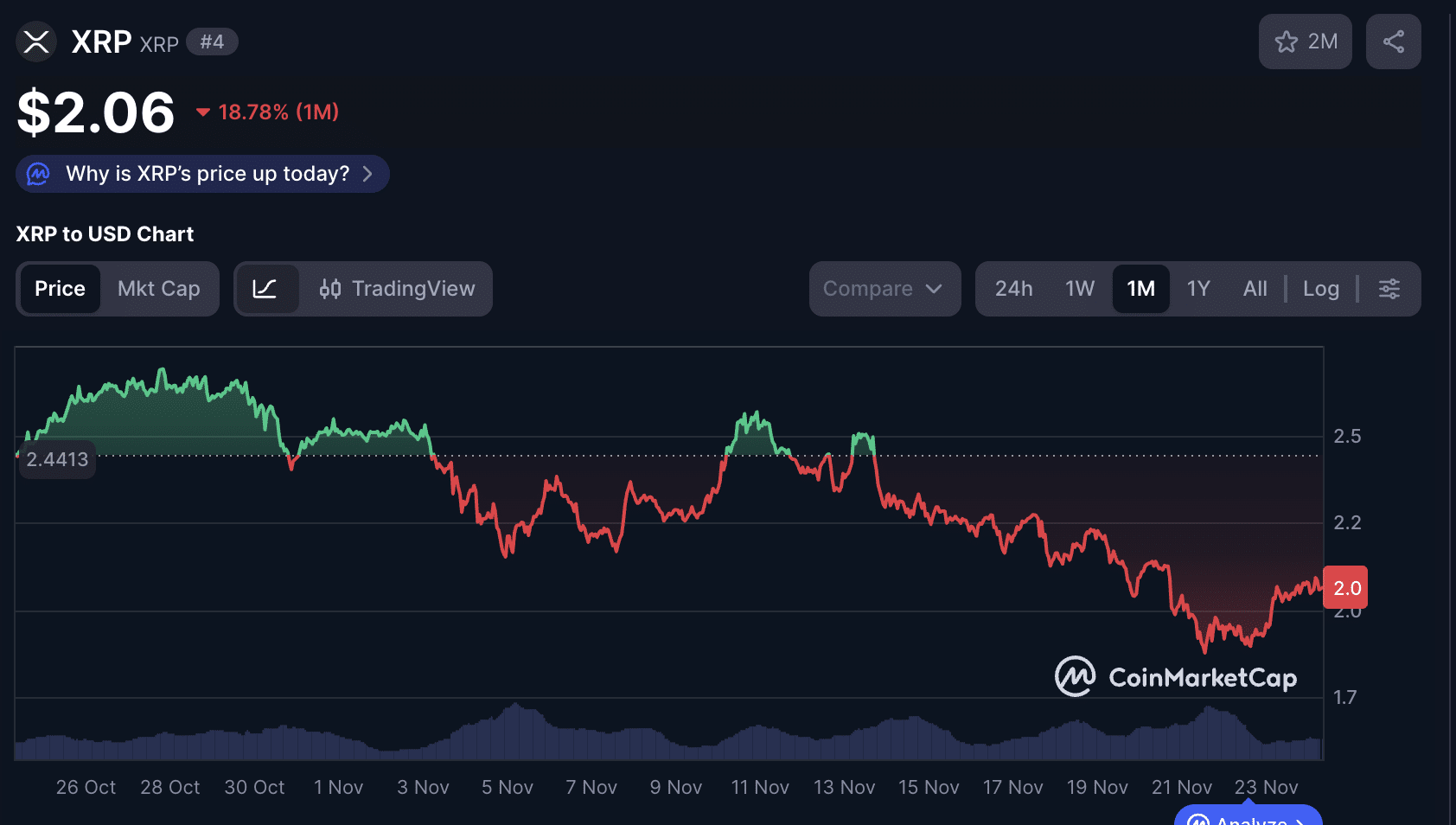Click the 17 Nov date label

pos(1013,788)
